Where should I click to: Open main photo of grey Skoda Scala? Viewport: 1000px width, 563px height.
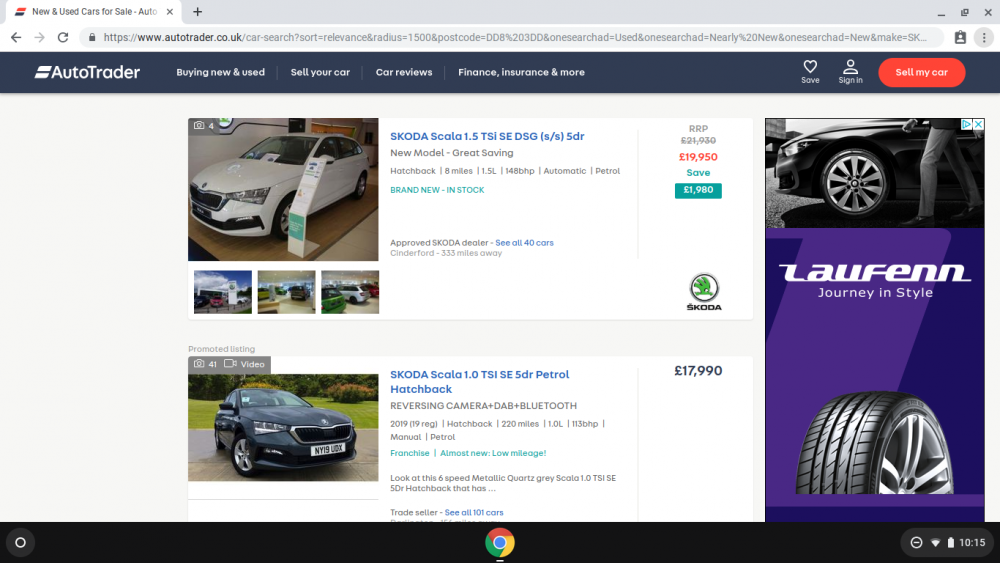(x=283, y=427)
